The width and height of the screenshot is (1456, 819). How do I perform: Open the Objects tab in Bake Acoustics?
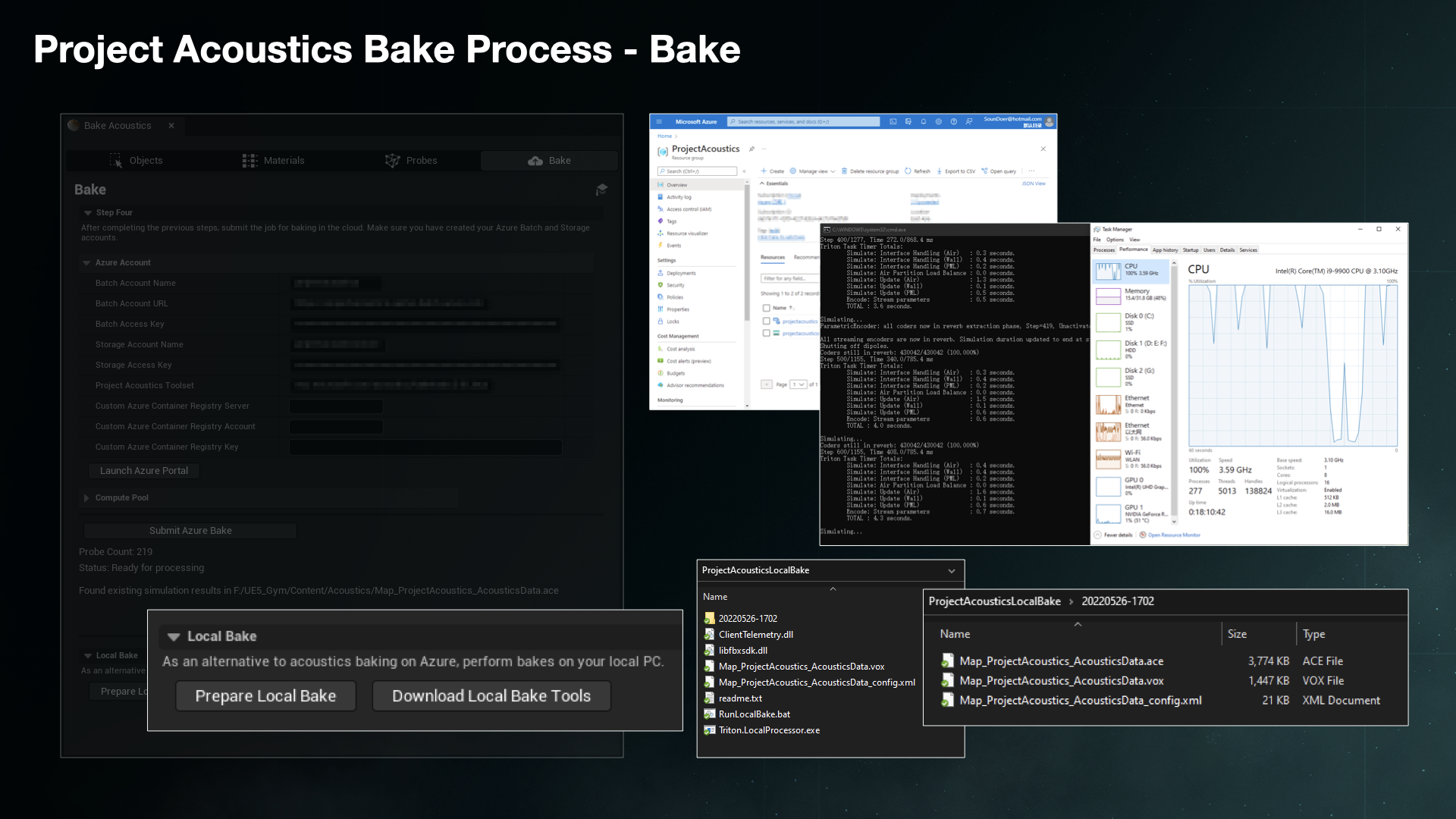(x=136, y=161)
